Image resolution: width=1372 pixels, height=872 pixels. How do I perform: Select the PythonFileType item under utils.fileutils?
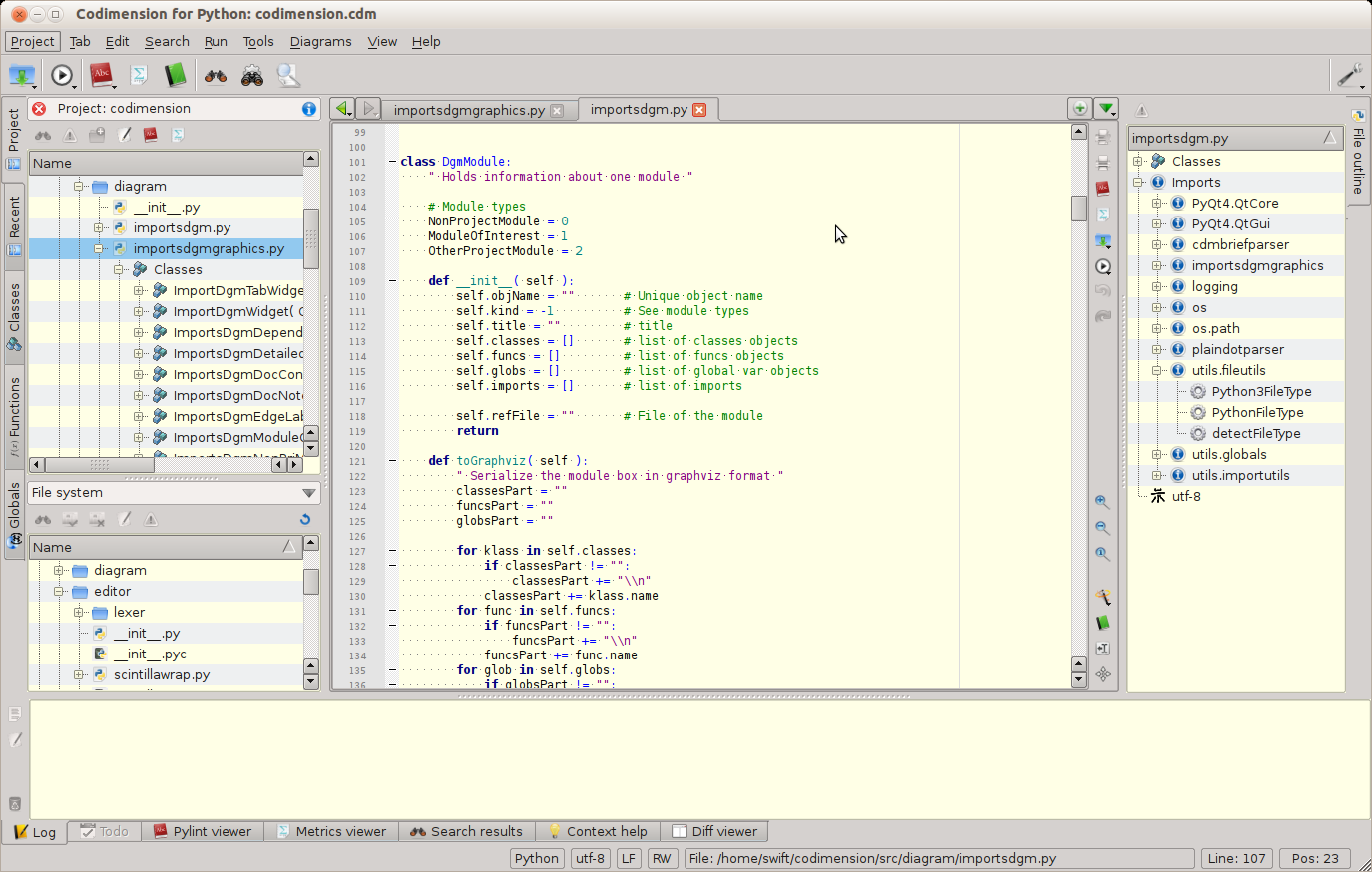tap(1256, 412)
